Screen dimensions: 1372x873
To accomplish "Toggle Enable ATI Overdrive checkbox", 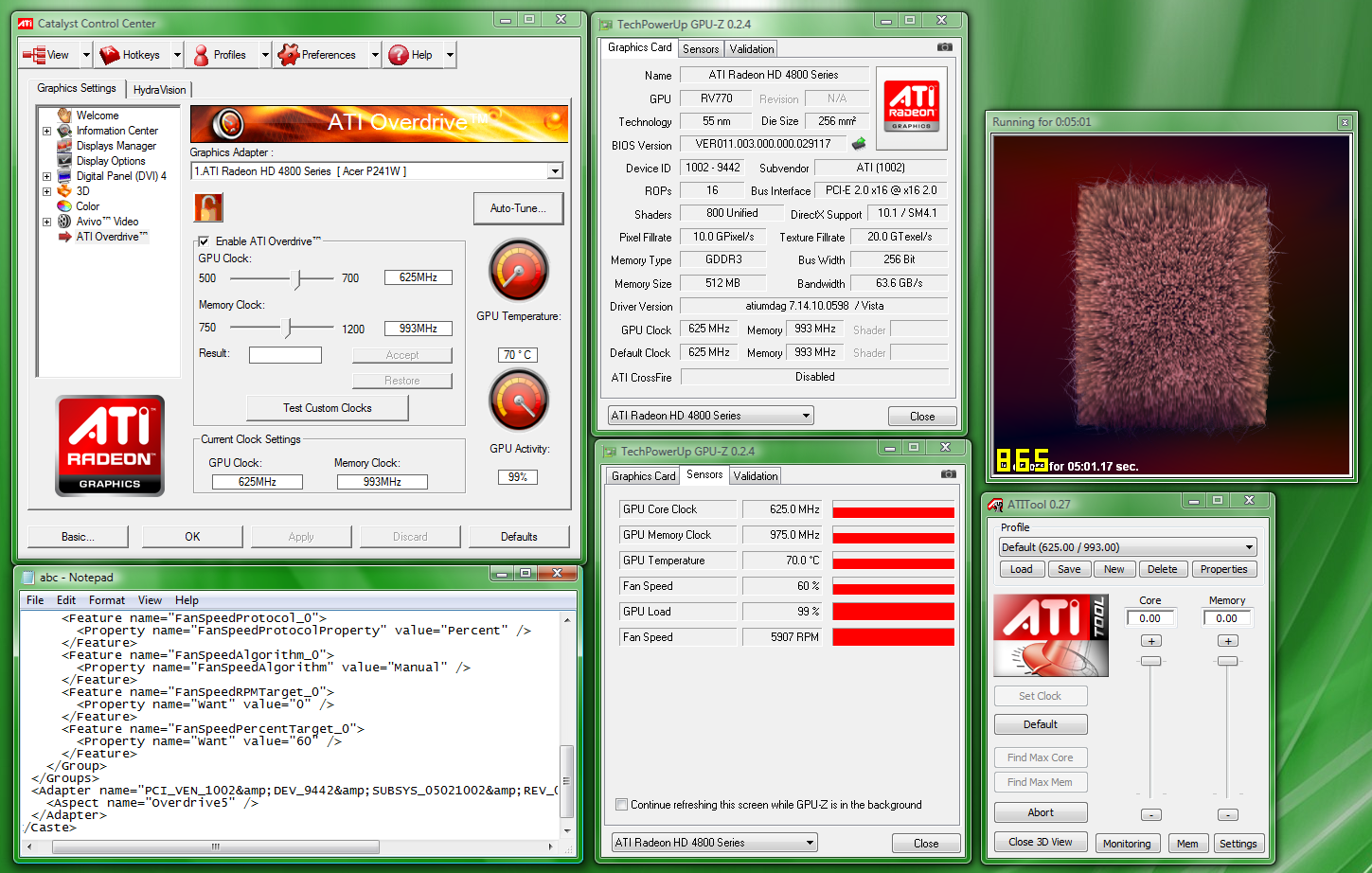I will [x=204, y=241].
